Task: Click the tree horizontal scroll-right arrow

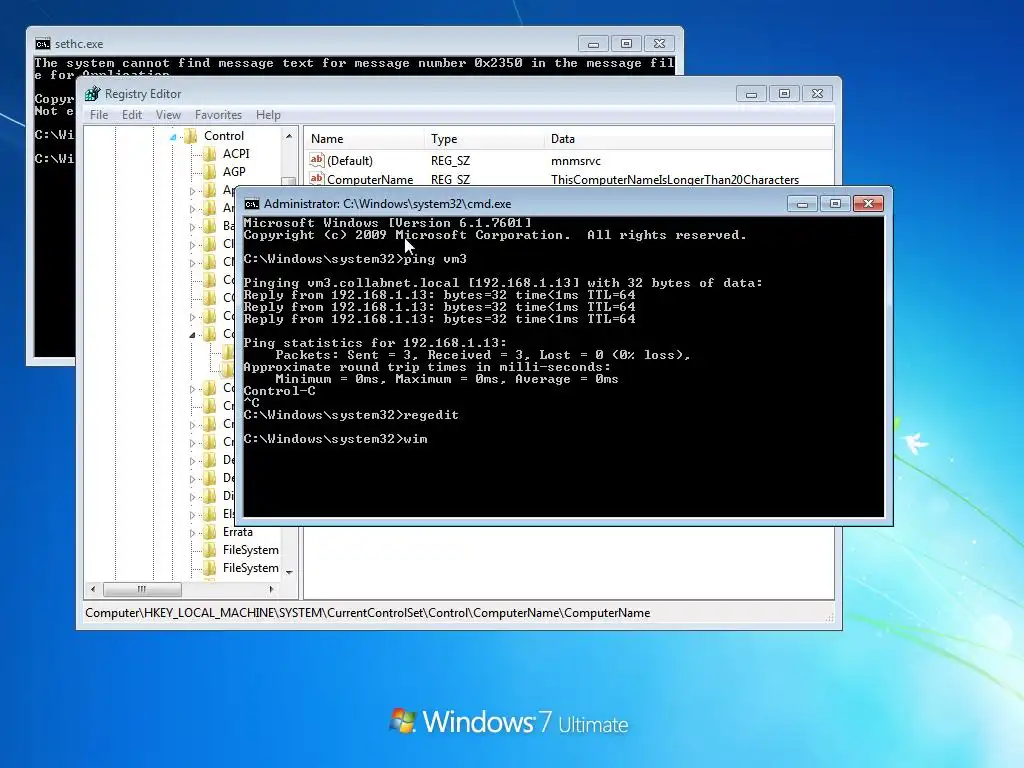Action: 272,589
